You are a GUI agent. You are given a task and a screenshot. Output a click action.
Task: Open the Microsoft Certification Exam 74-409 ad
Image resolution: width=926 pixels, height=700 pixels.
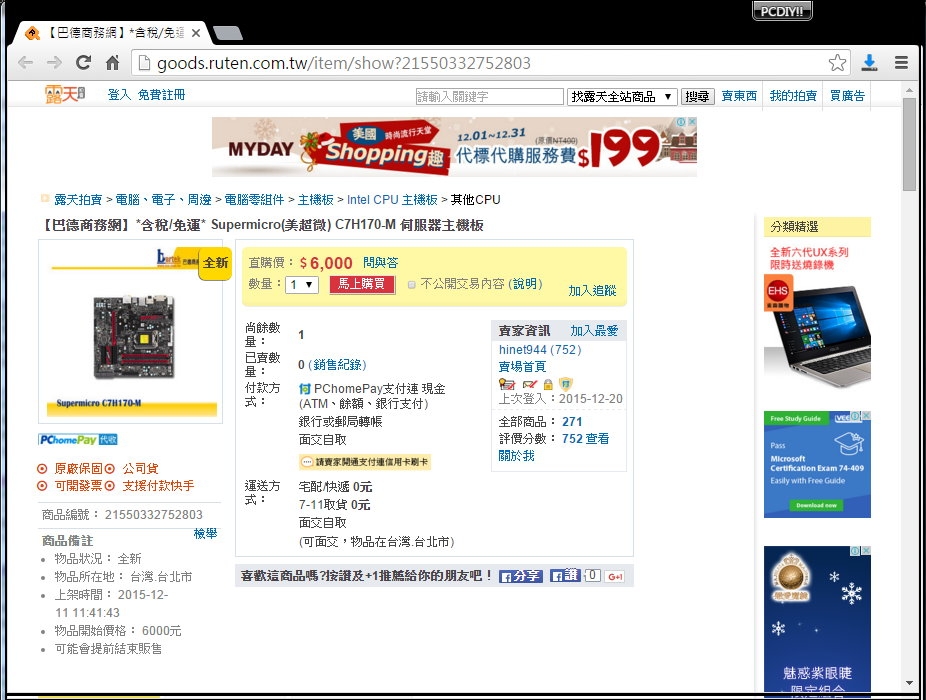click(x=817, y=464)
